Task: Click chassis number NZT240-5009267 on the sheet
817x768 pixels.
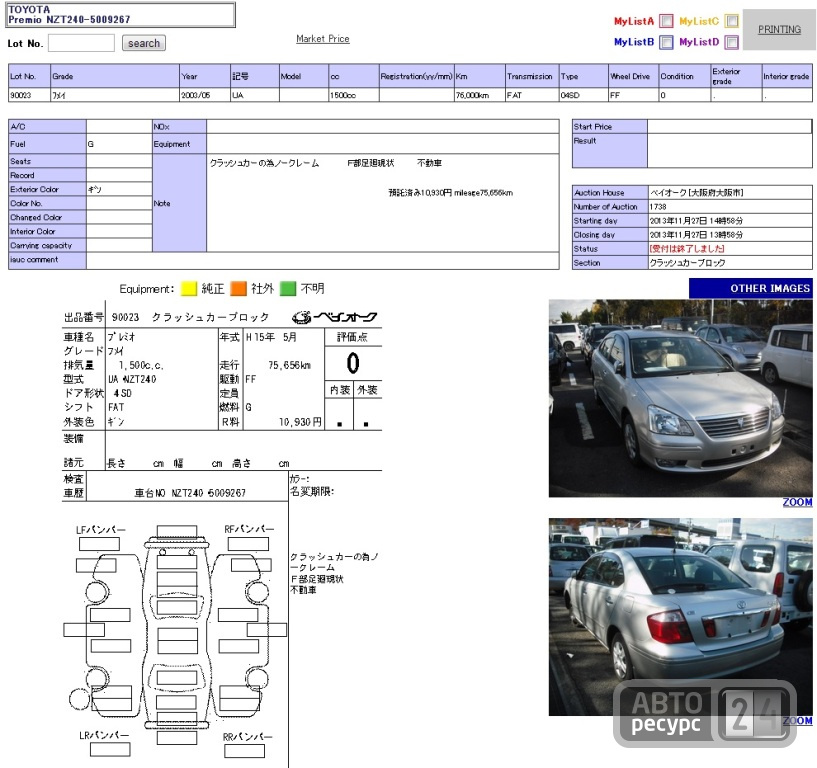Action: 208,493
